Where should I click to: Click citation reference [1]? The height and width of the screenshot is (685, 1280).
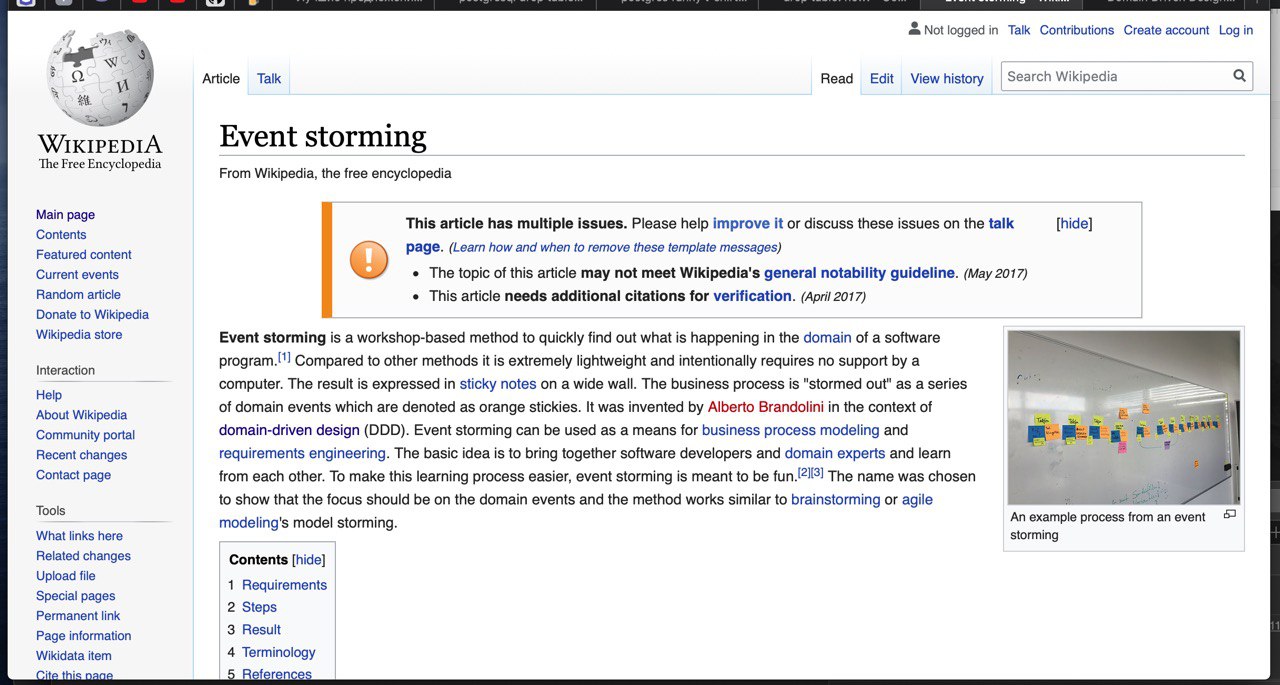tap(284, 356)
